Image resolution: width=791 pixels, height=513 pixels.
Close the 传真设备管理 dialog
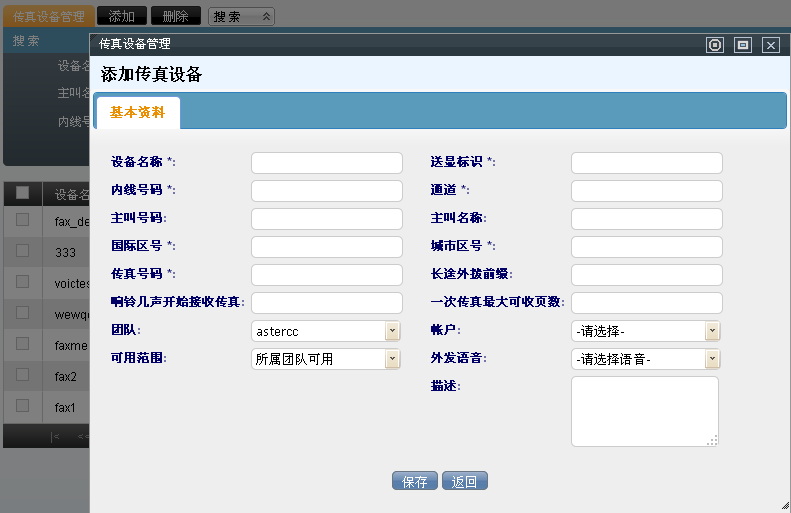(x=770, y=45)
